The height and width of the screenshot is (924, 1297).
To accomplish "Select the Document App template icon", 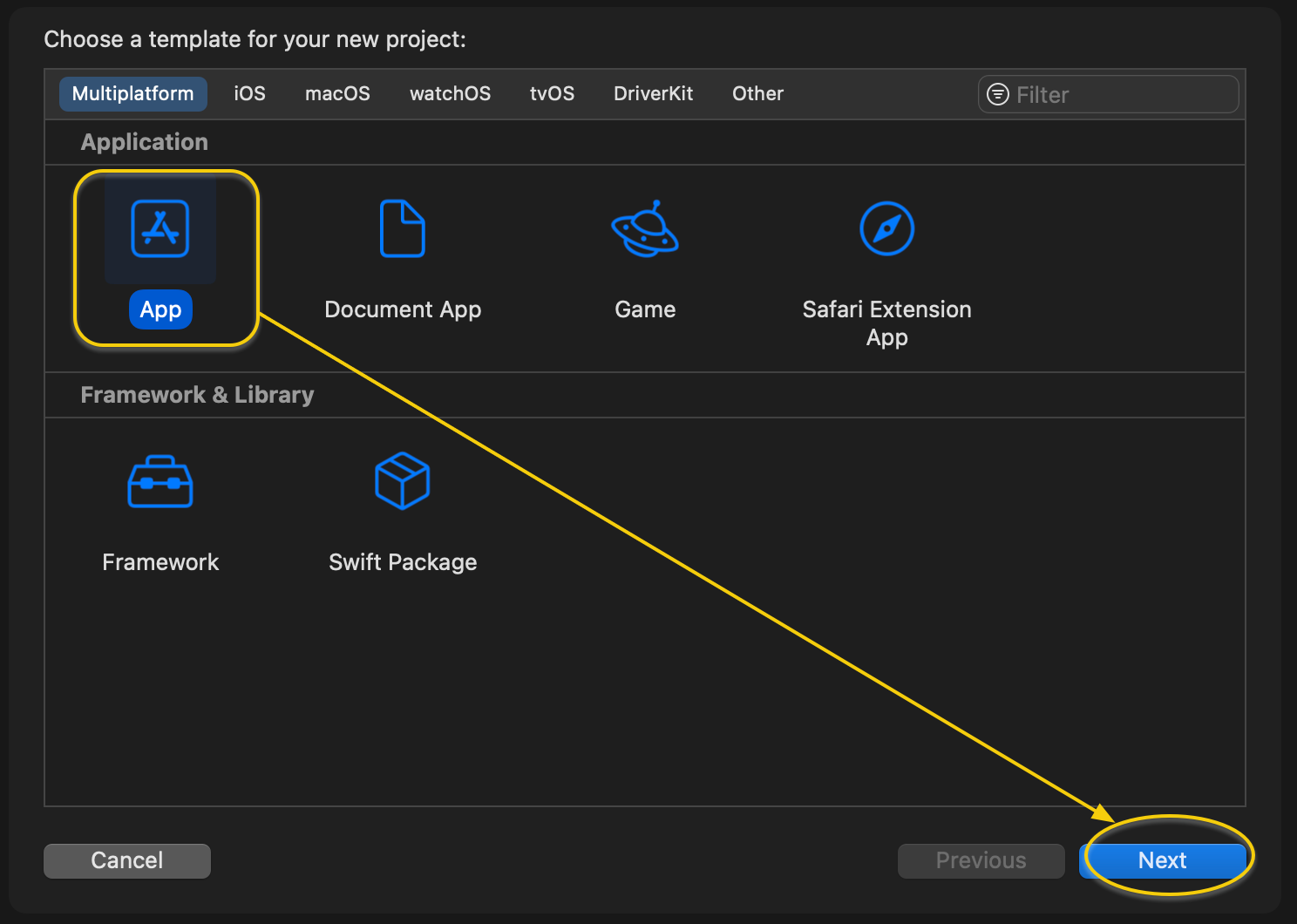I will [x=403, y=228].
